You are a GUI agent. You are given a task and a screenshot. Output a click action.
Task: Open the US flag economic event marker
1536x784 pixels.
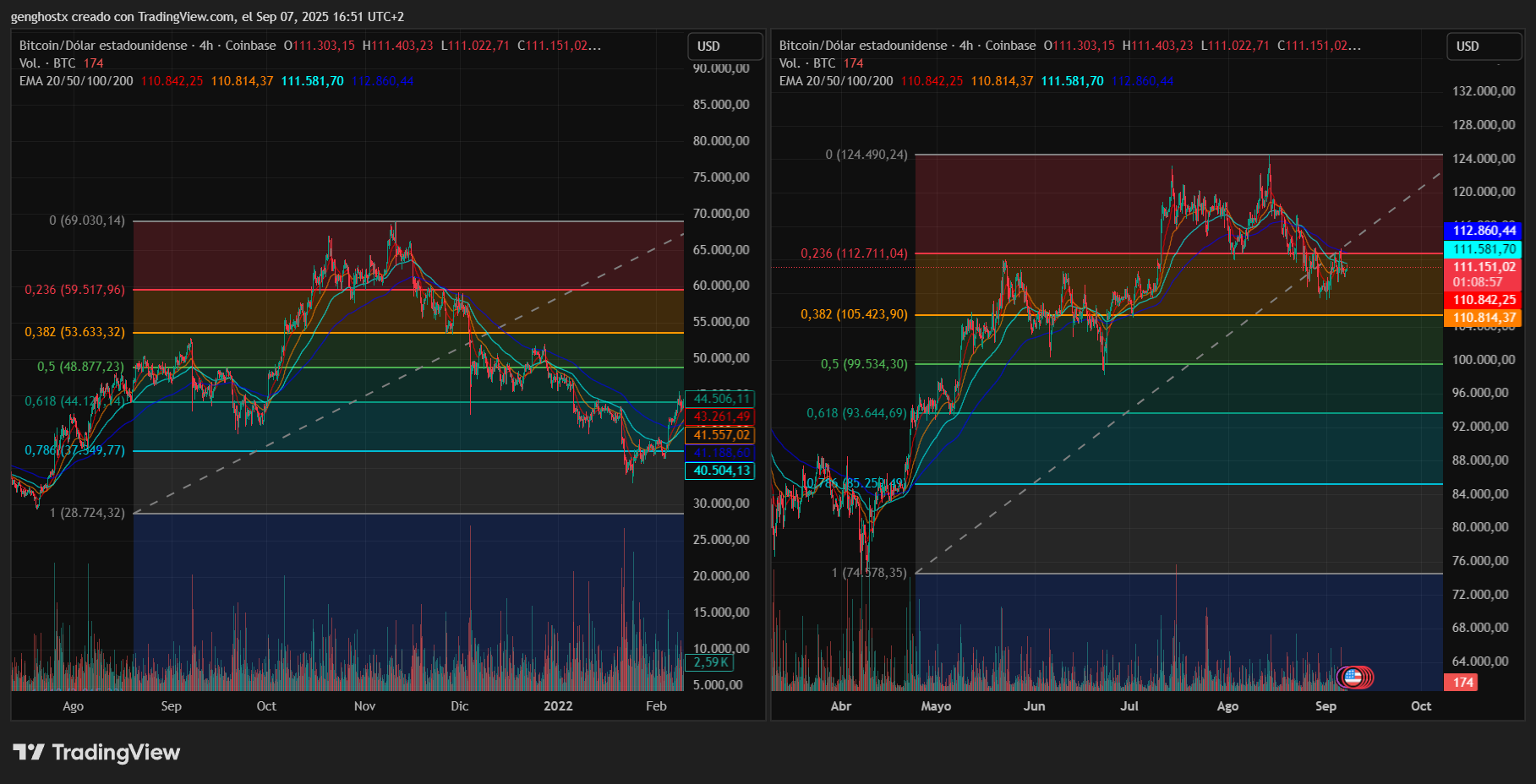click(1353, 678)
